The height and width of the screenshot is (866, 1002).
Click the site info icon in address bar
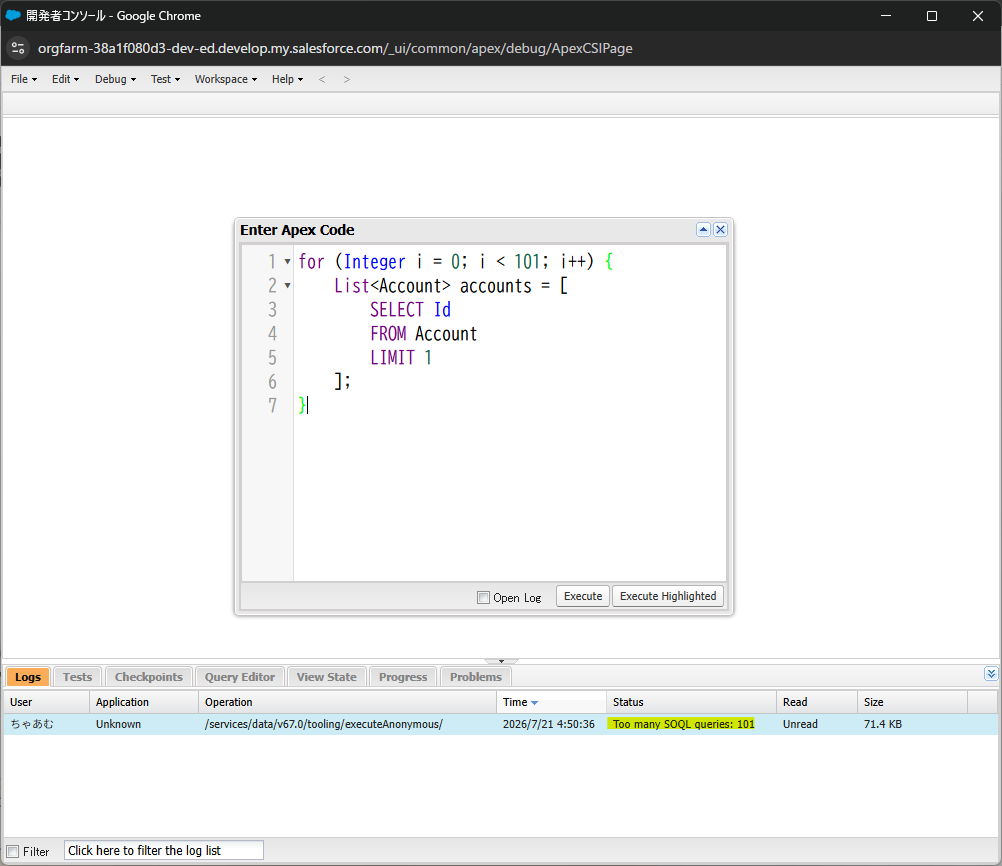[x=18, y=49]
